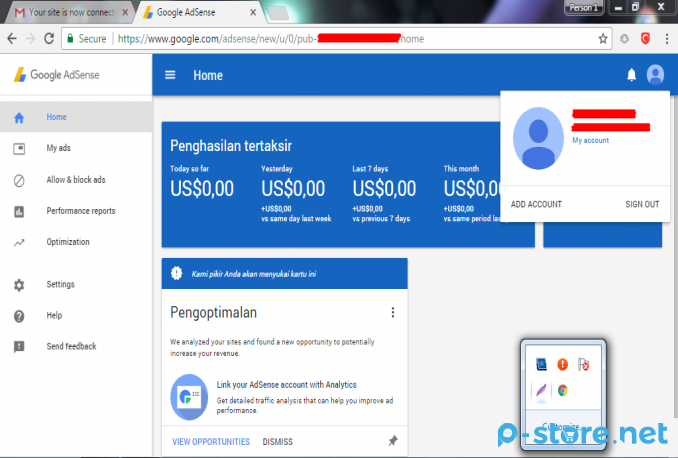The width and height of the screenshot is (678, 458).
Task: Pin the Pengoptimalan card
Action: 392,441
